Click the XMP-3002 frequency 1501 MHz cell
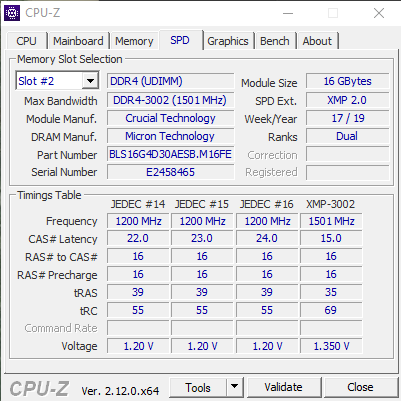Screen dimensions: 401x401 [x=331, y=221]
